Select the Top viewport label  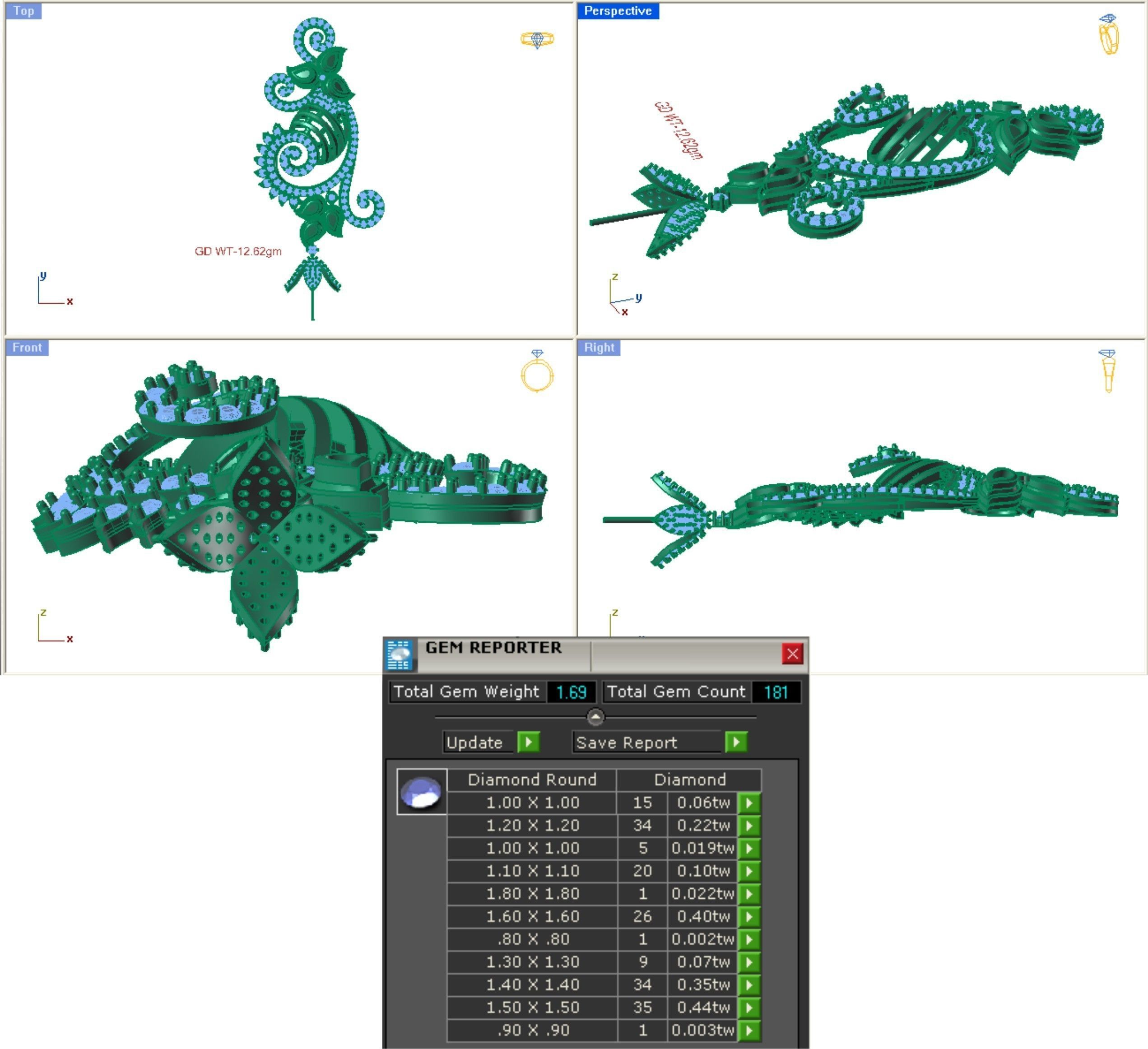(23, 11)
